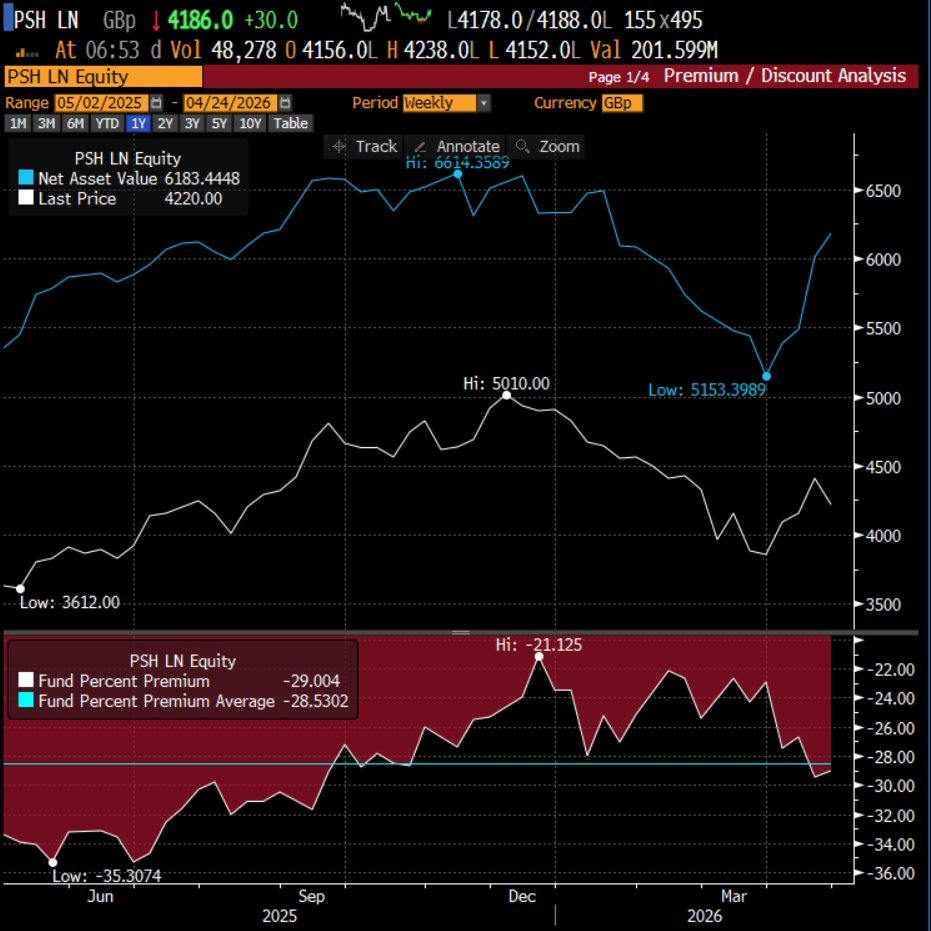Screen dimensions: 931x931
Task: Expand the Period dropdown arrow
Action: 484,103
